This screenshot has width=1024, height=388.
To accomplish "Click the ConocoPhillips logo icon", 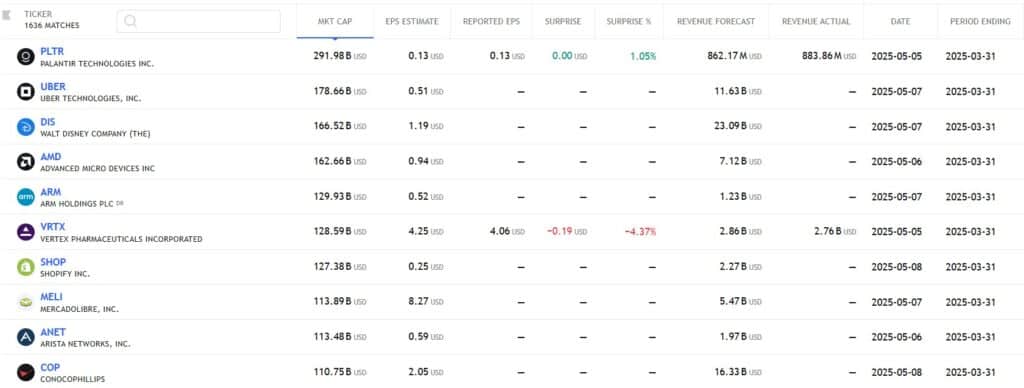I will (25, 372).
